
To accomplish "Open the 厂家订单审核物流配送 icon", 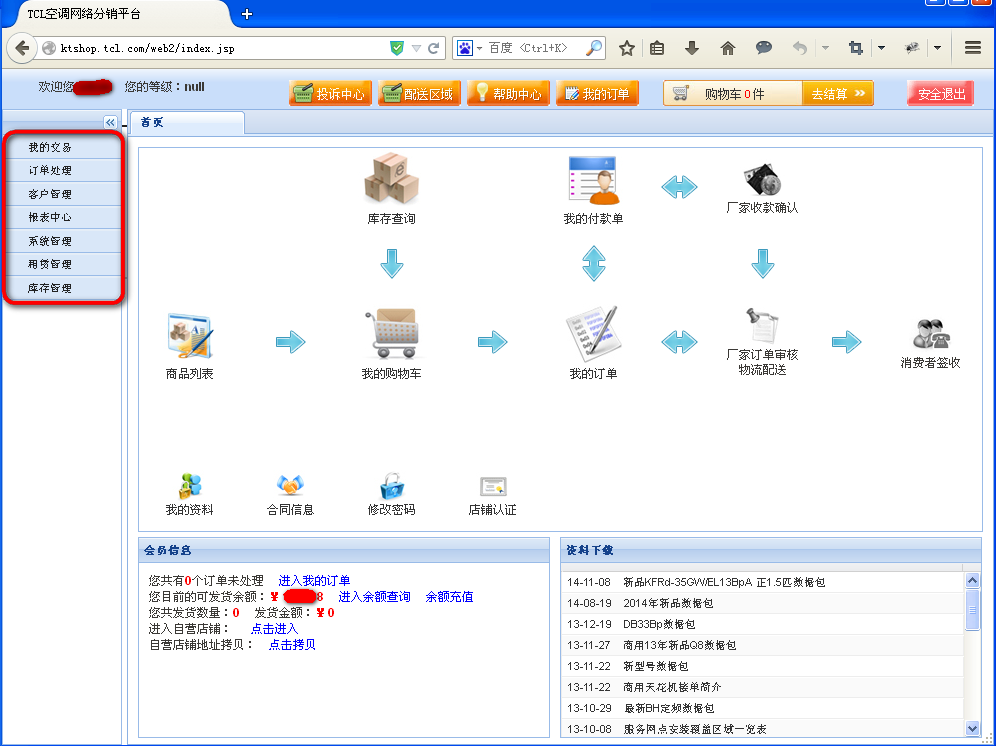I will coord(762,325).
